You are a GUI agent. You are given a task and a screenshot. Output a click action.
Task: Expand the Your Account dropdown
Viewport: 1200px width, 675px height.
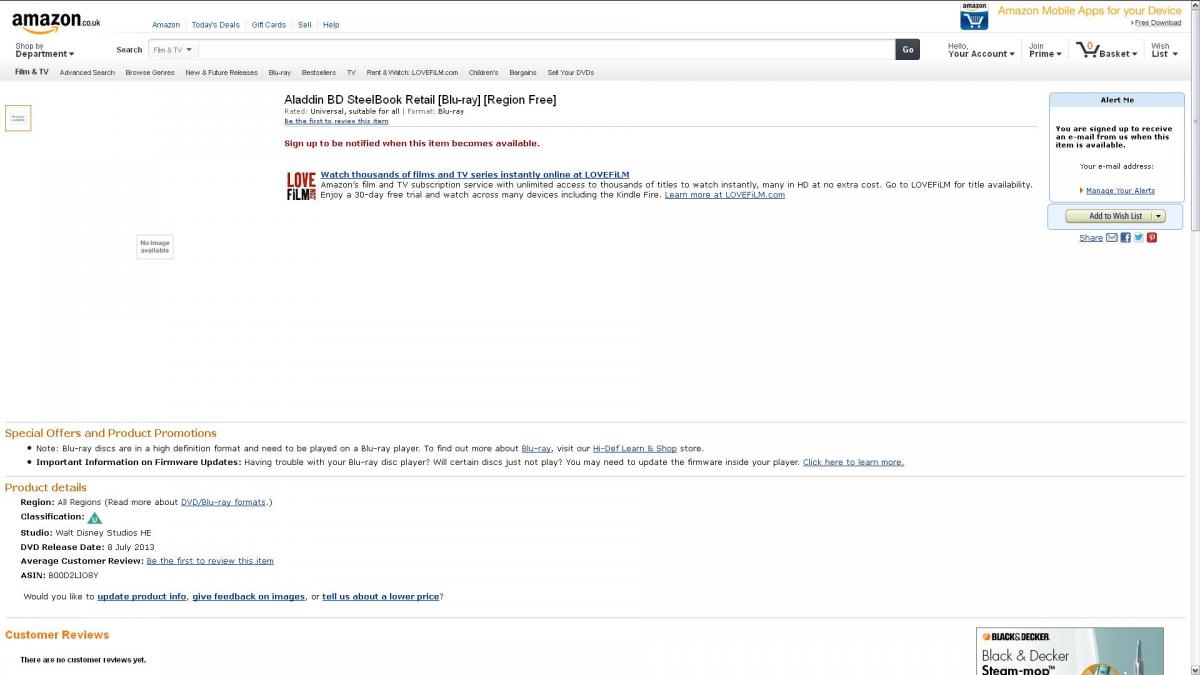click(981, 50)
